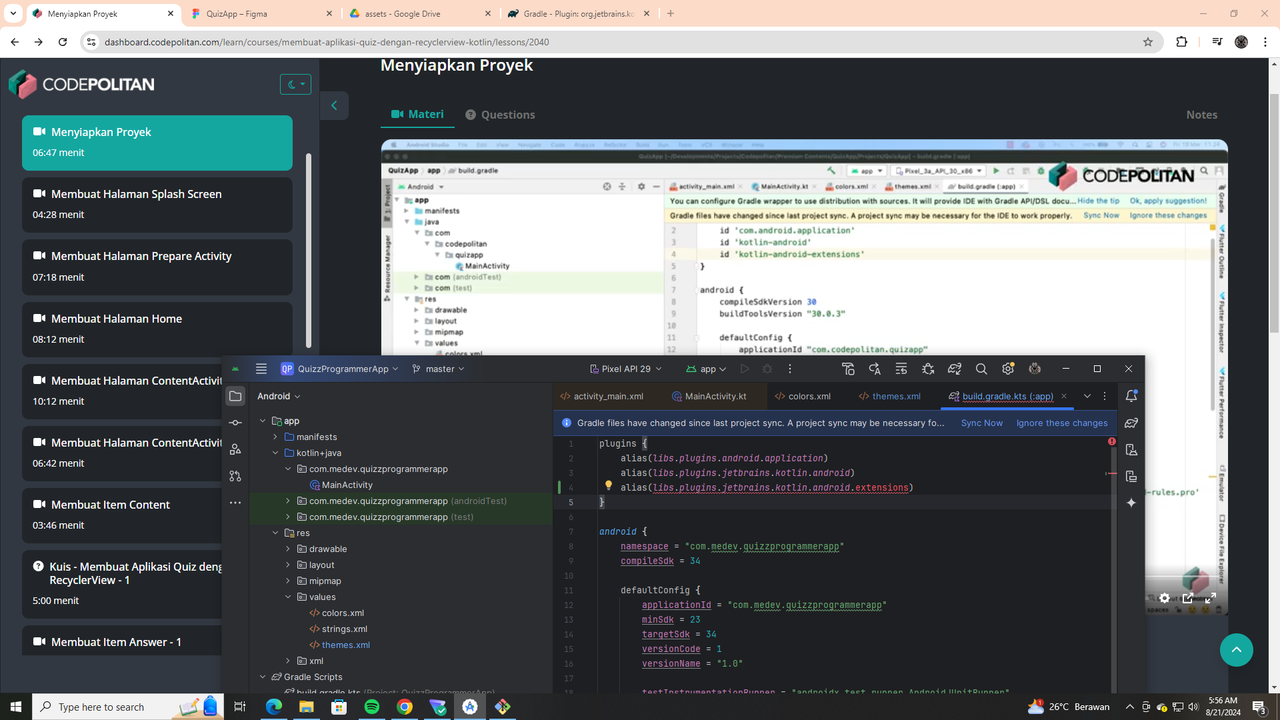Open the Commit tool window icon

click(235, 423)
